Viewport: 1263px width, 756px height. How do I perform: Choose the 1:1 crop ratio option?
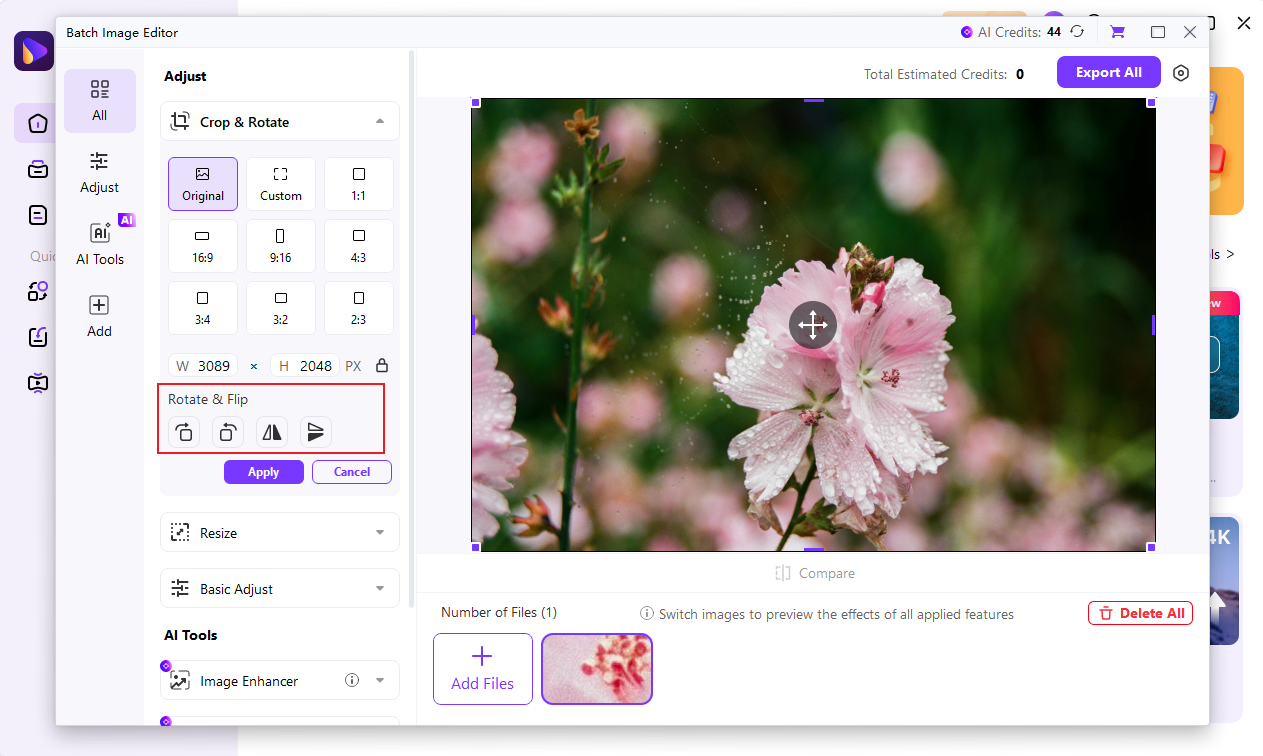359,184
